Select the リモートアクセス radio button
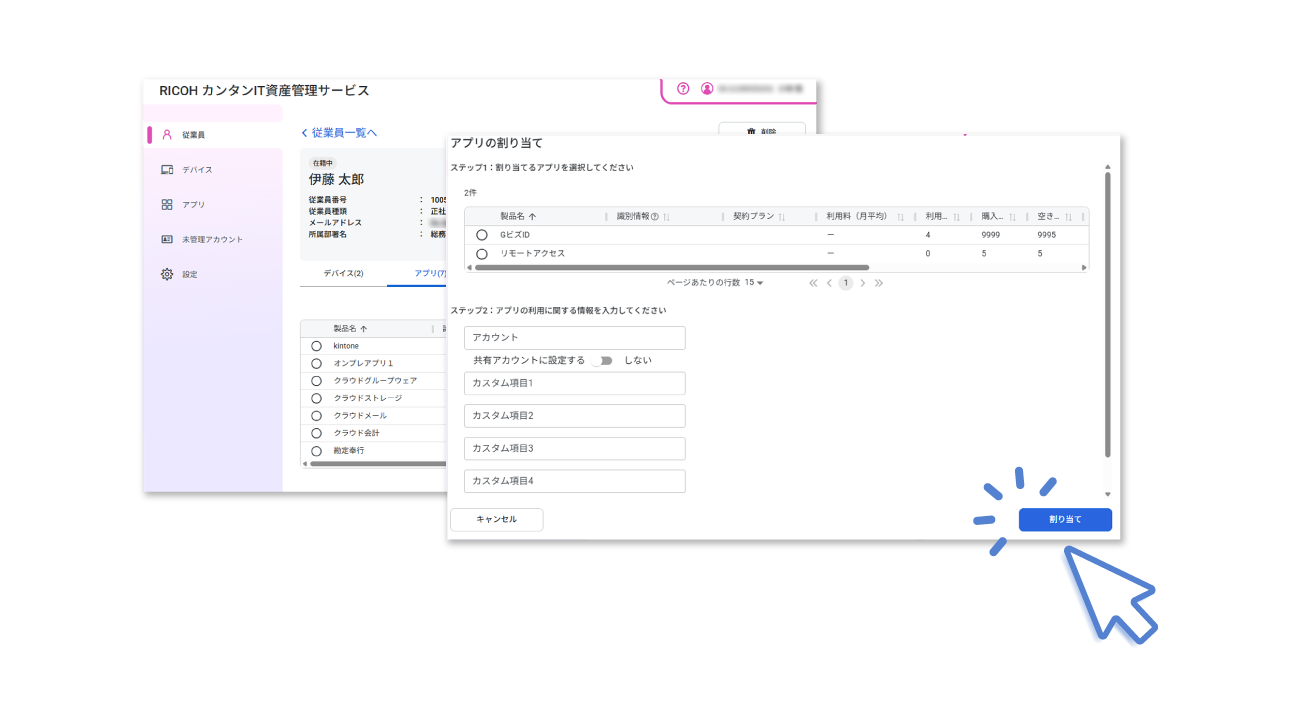The height and width of the screenshot is (728, 1300). 483,254
